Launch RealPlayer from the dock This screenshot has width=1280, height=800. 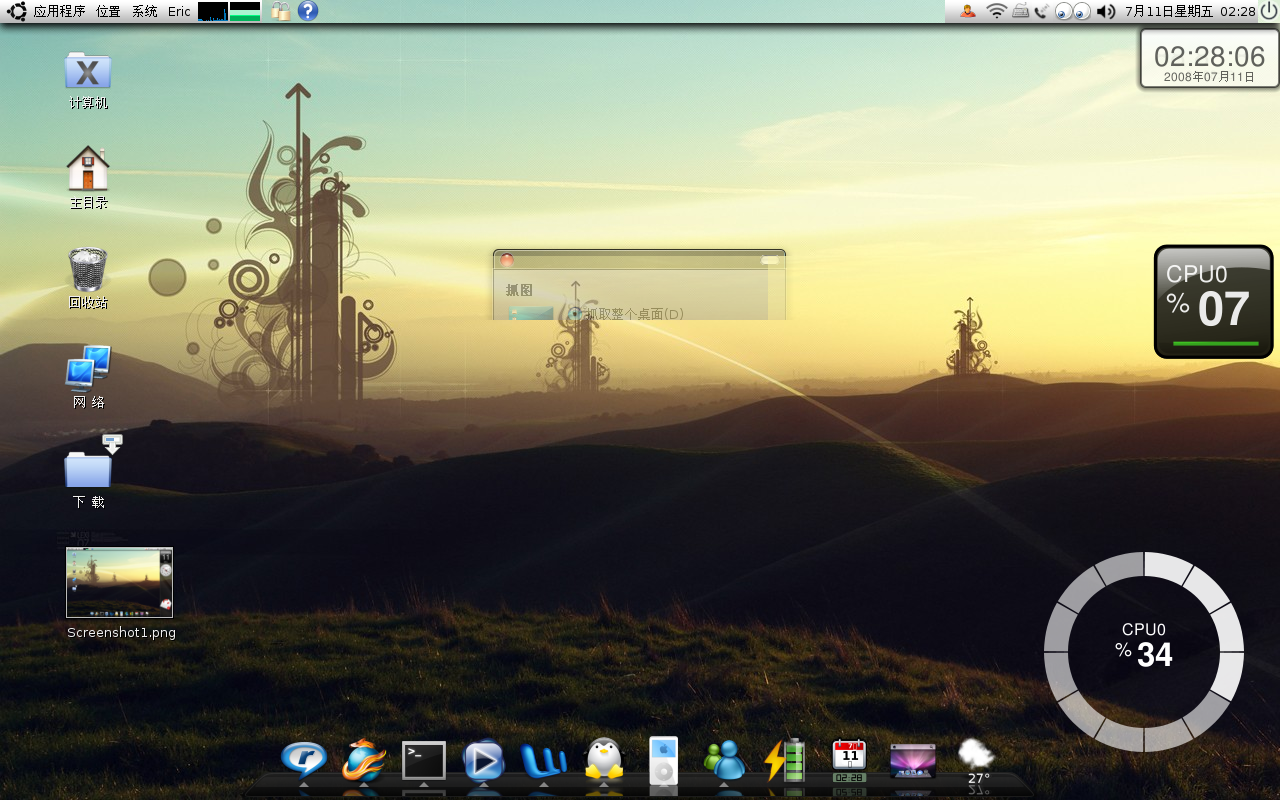[x=303, y=762]
